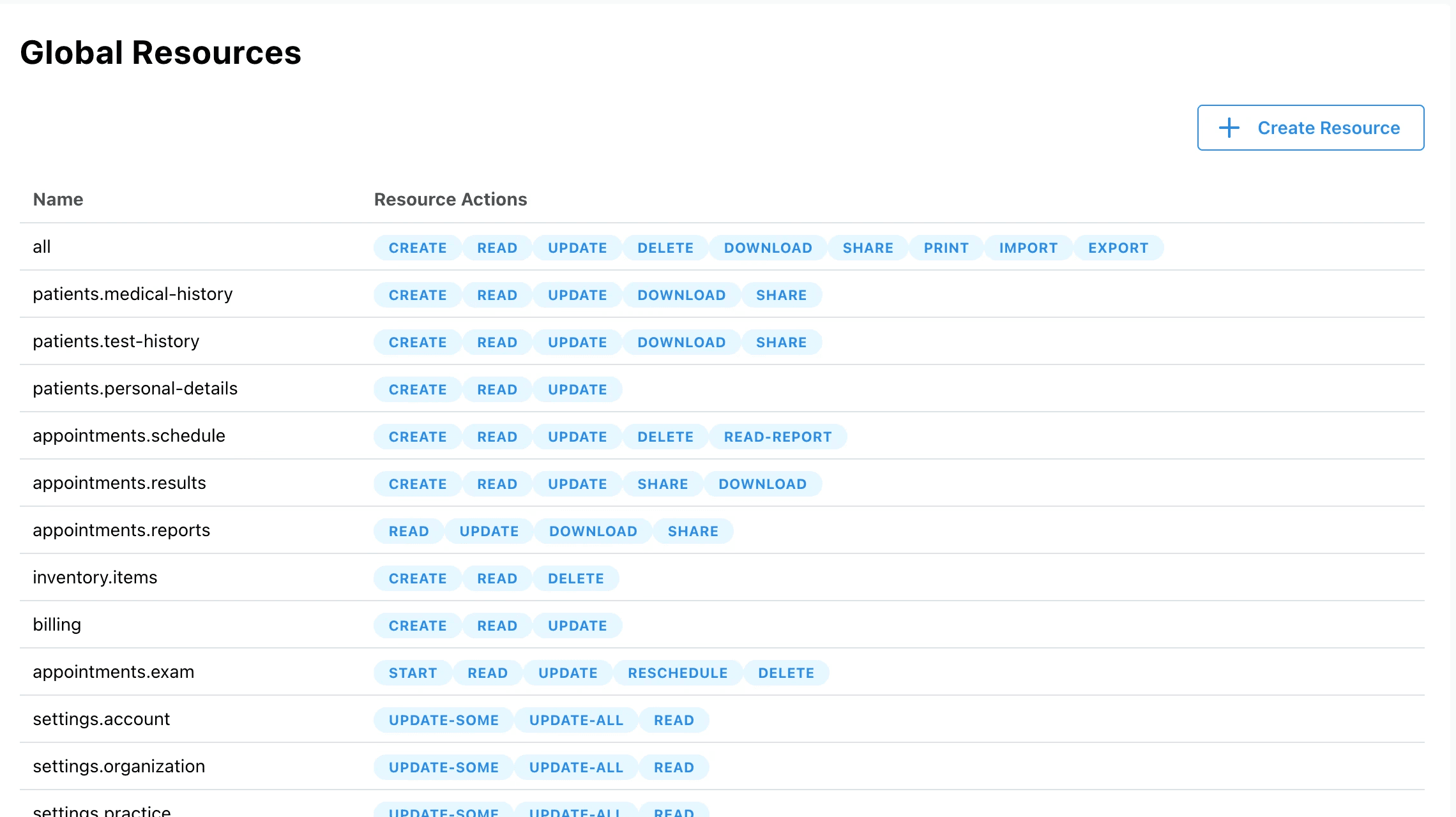Select PRINT tag for all resource

coord(946,248)
